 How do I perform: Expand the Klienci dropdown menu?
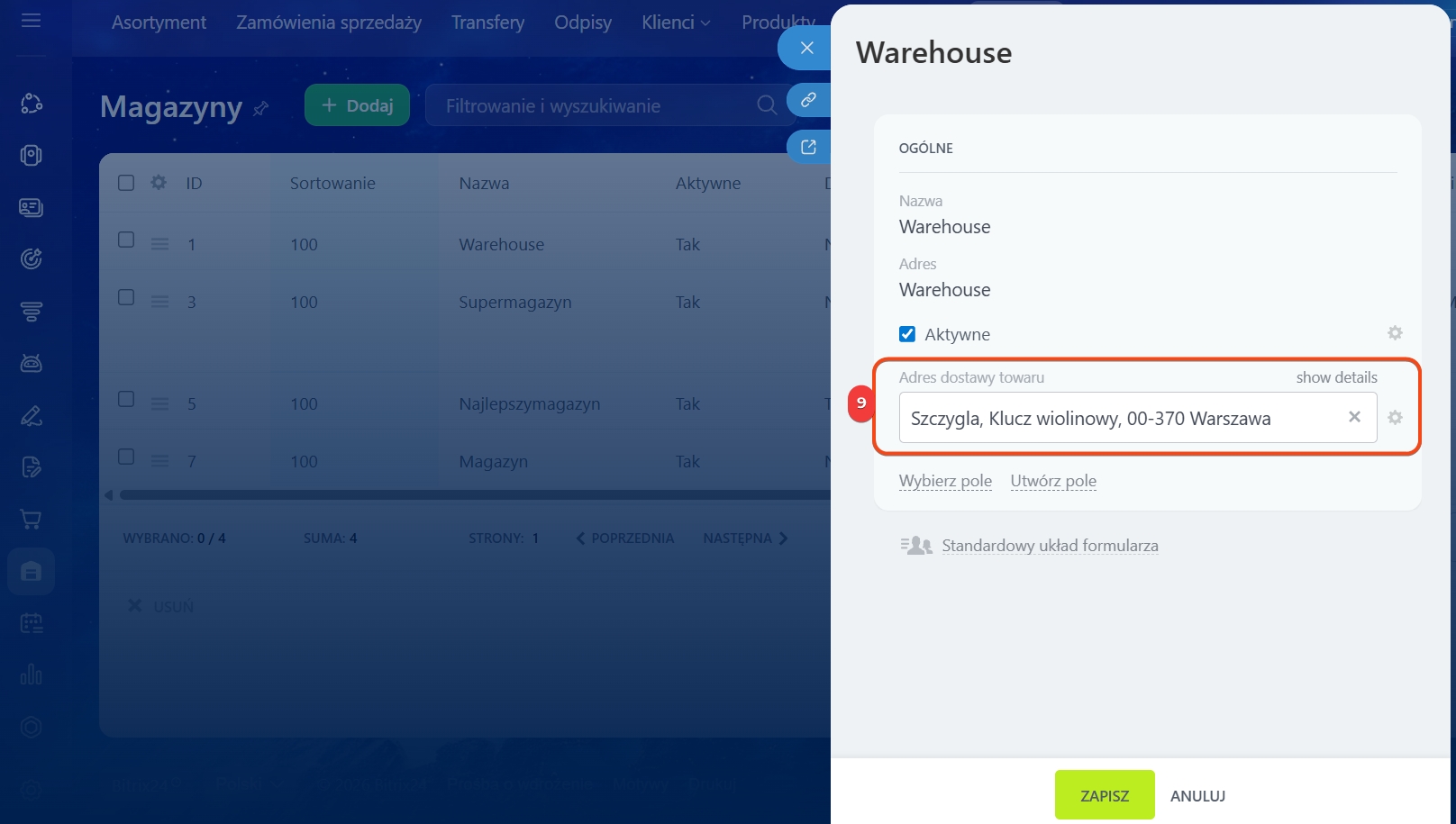pyautogui.click(x=676, y=23)
